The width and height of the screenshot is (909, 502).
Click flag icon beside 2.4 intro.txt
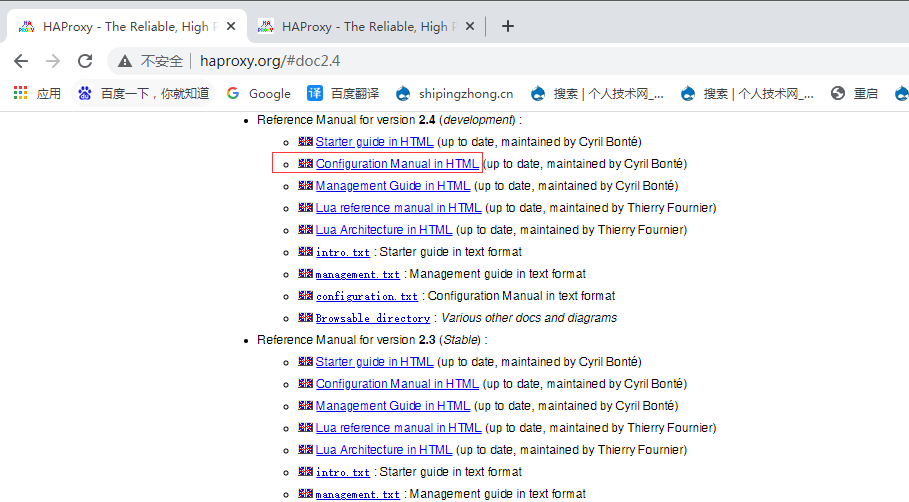pos(306,251)
